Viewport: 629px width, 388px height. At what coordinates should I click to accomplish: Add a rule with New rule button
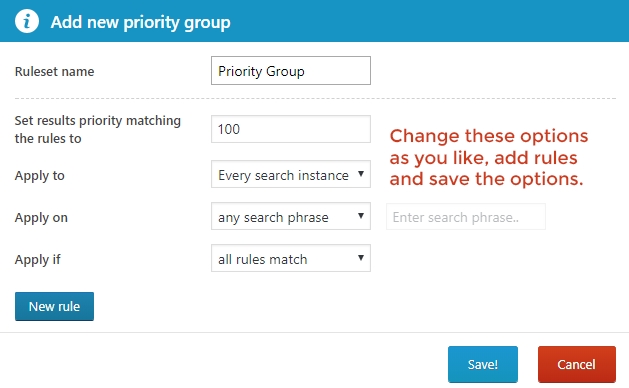coord(55,307)
